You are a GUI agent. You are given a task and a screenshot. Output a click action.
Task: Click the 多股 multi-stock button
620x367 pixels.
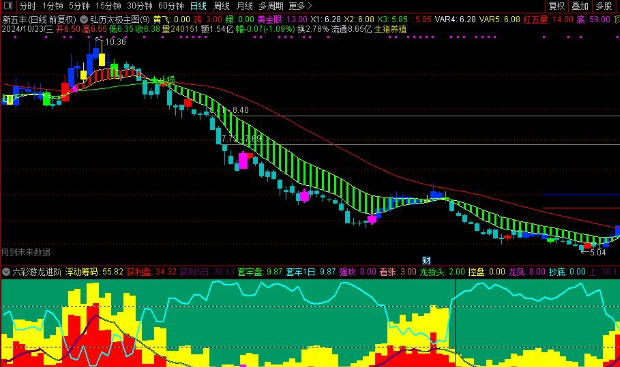[604, 6]
